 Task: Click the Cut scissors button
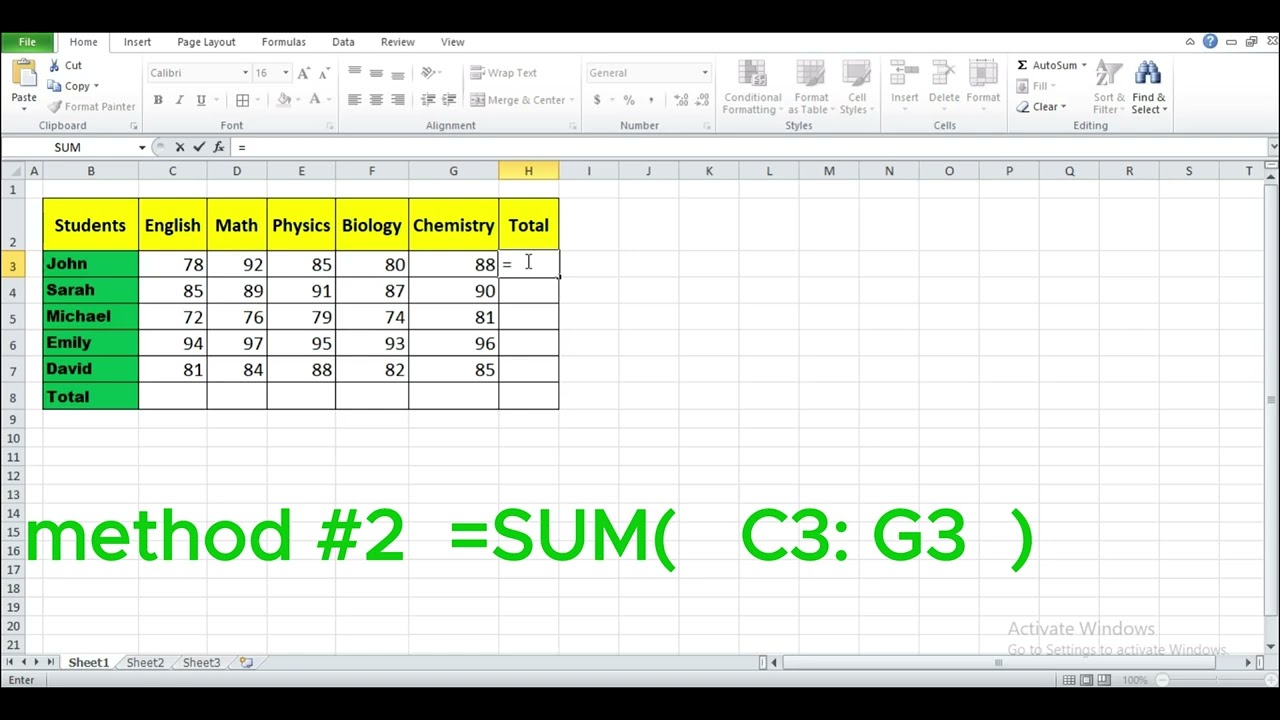[x=66, y=65]
